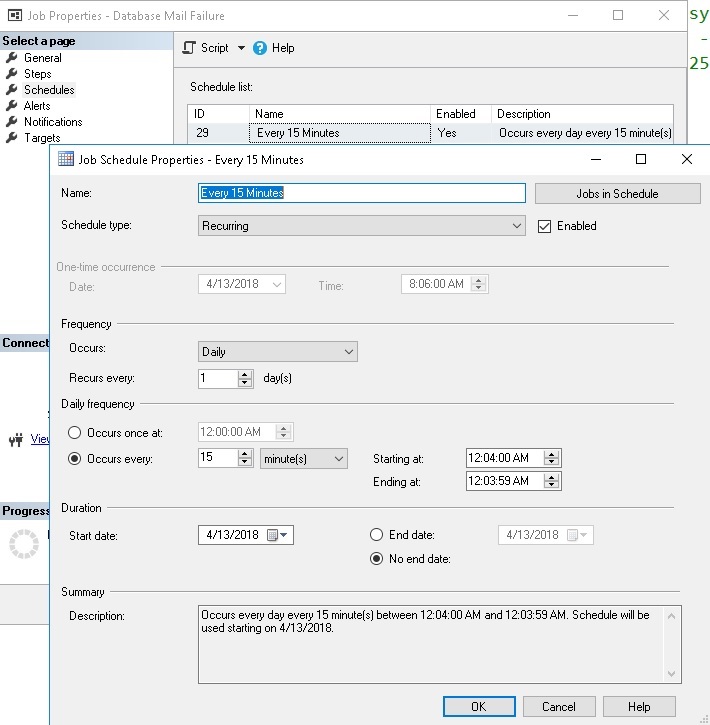Screen dimensions: 710x725
Task: Click the Ending at time field
Action: tap(505, 481)
